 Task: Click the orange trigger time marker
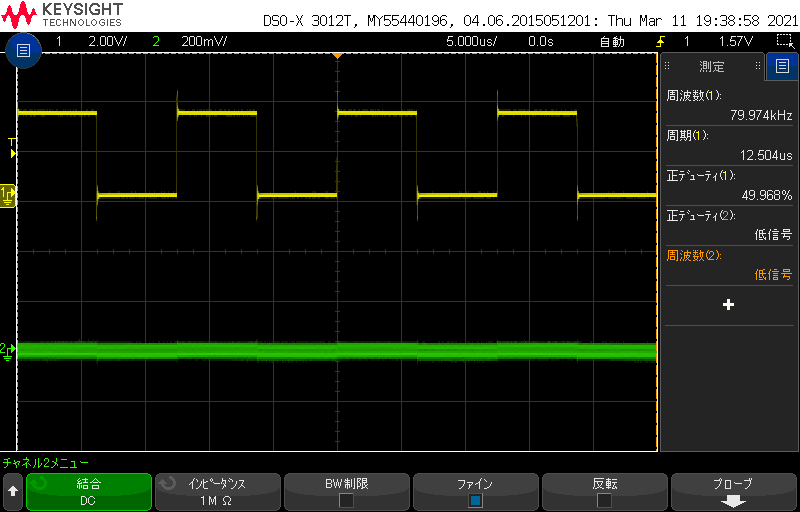[337, 54]
